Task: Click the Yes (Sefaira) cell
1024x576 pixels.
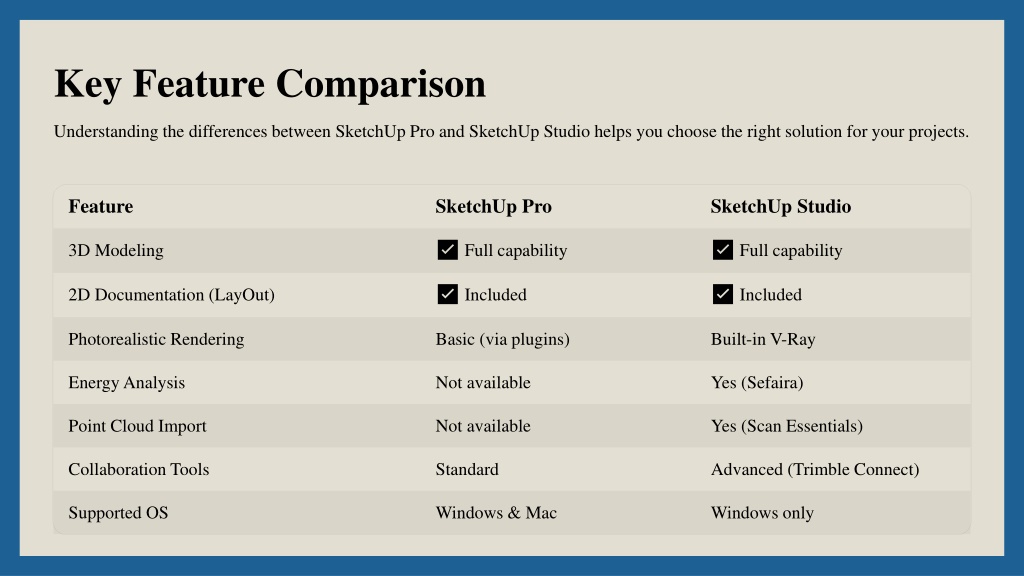Action: (x=757, y=382)
